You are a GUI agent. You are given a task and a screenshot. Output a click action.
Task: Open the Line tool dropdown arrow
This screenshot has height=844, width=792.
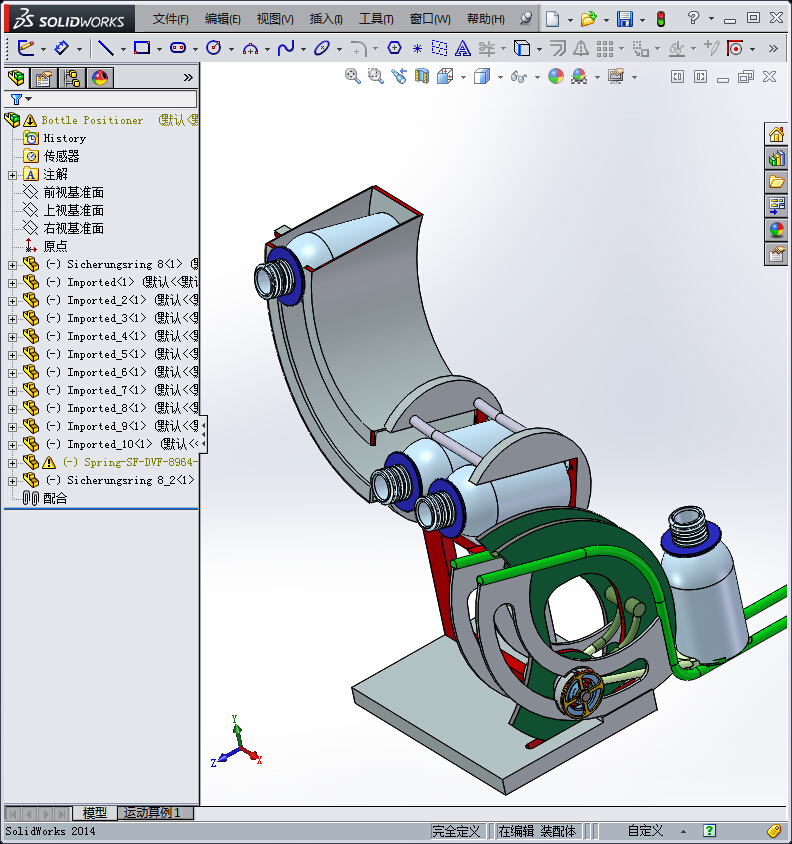(x=123, y=50)
